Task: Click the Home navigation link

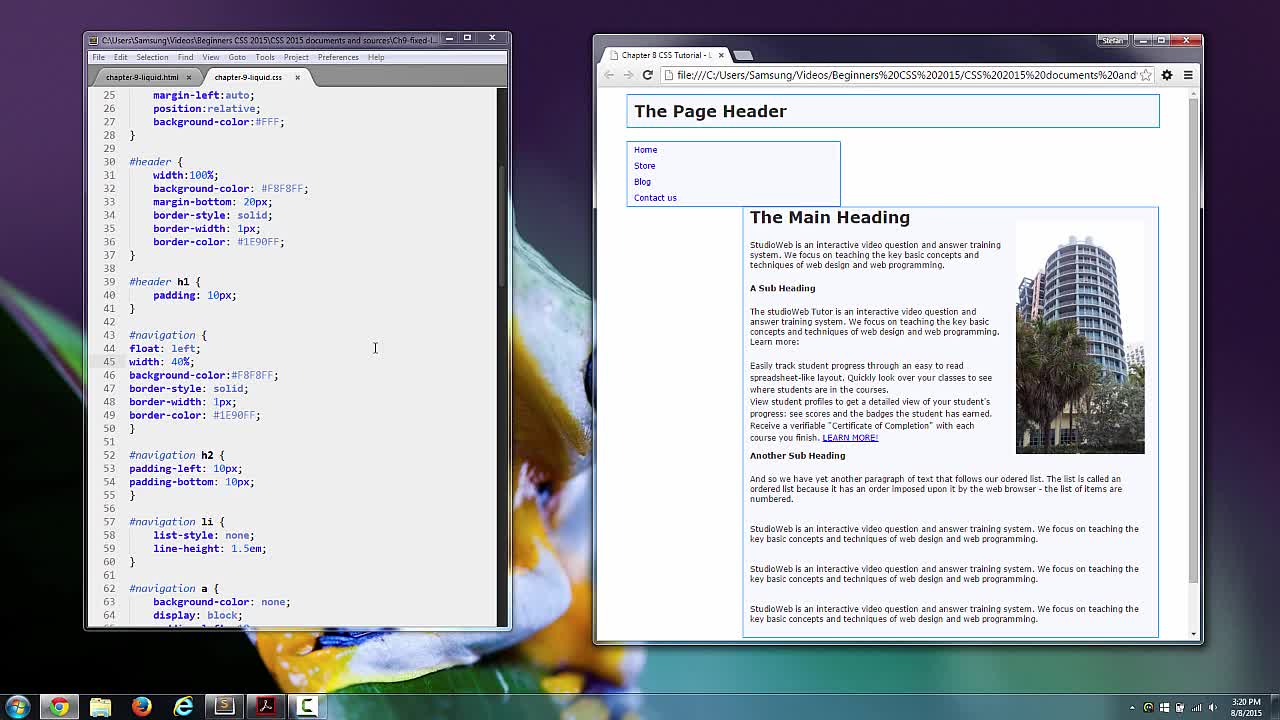Action: (645, 150)
